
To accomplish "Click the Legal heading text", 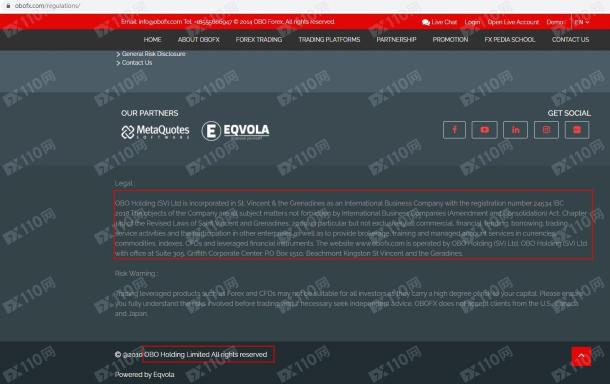I will pyautogui.click(x=124, y=183).
